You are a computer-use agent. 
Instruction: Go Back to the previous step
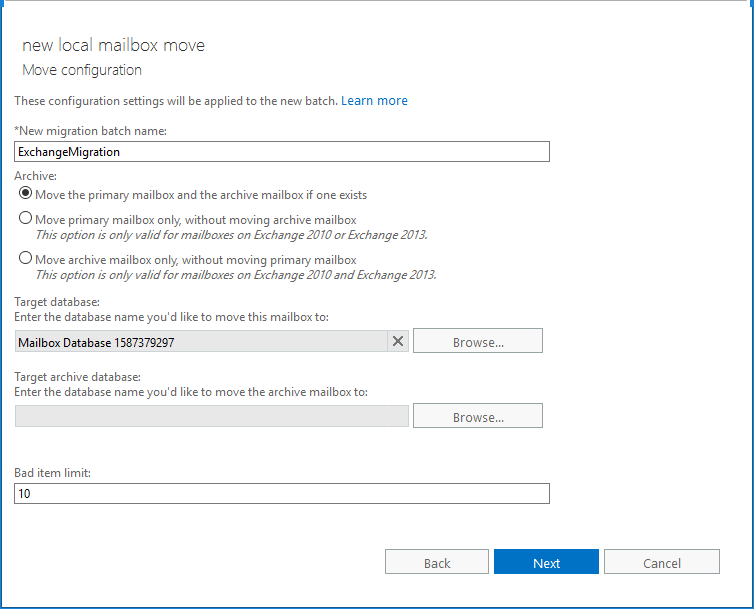click(437, 563)
